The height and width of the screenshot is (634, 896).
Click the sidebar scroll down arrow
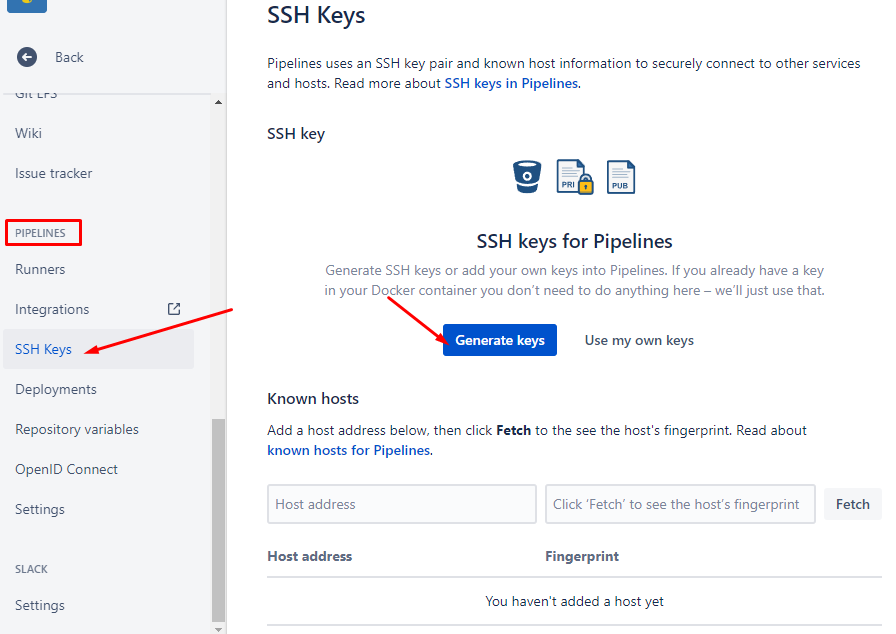coord(218,629)
